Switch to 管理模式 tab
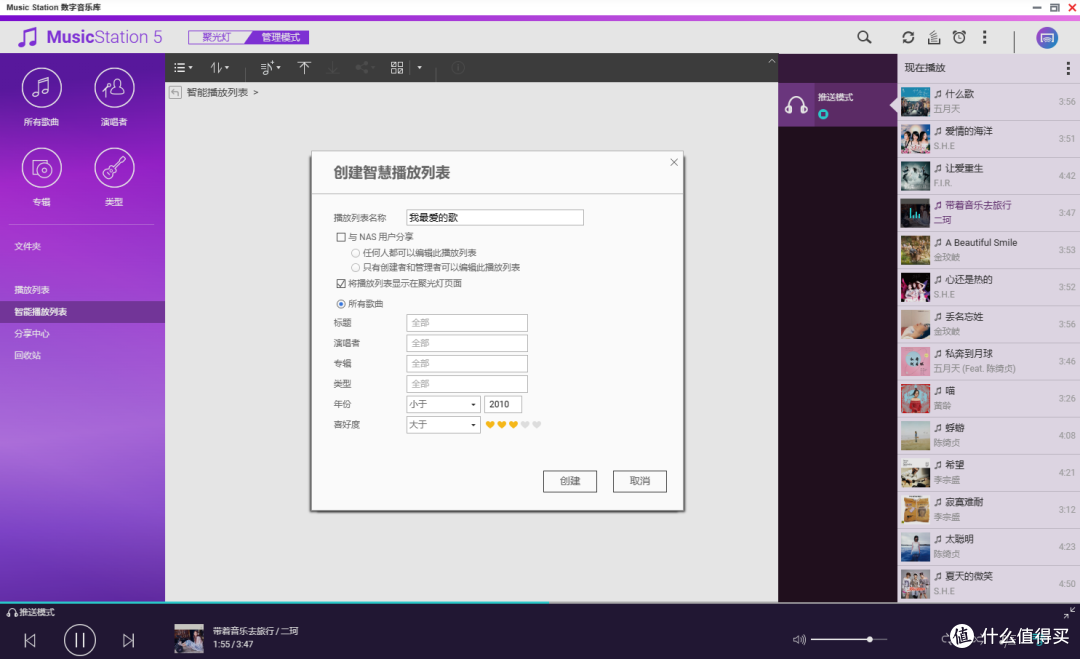 280,37
